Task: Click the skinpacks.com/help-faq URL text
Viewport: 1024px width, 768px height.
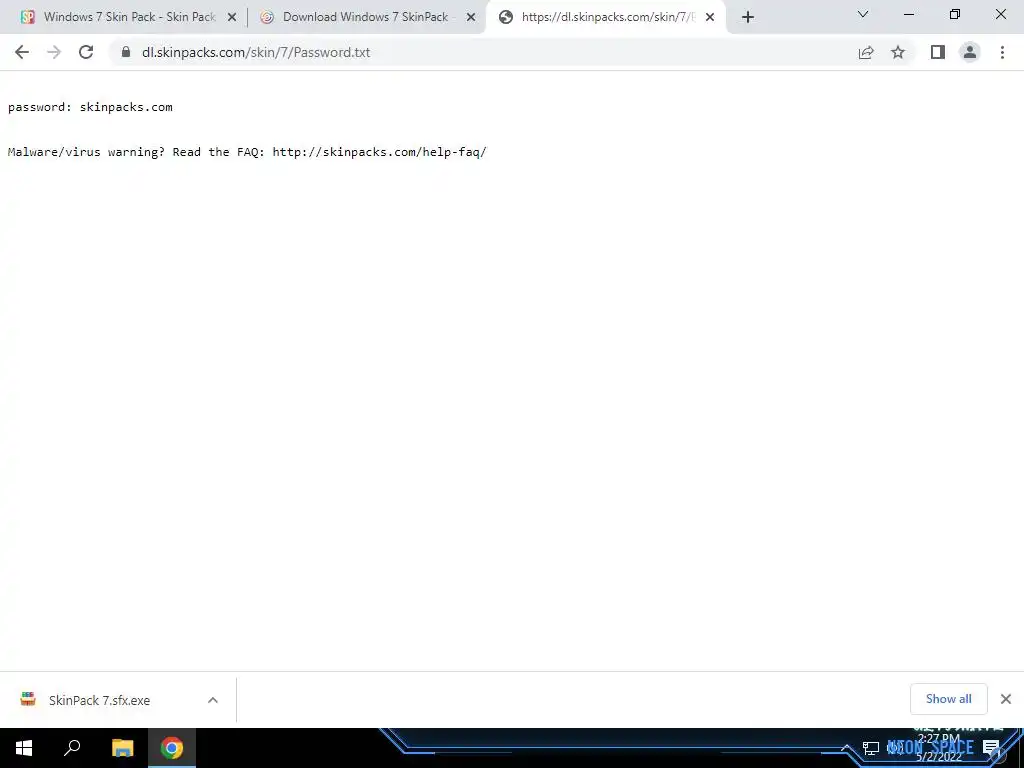Action: click(x=379, y=152)
